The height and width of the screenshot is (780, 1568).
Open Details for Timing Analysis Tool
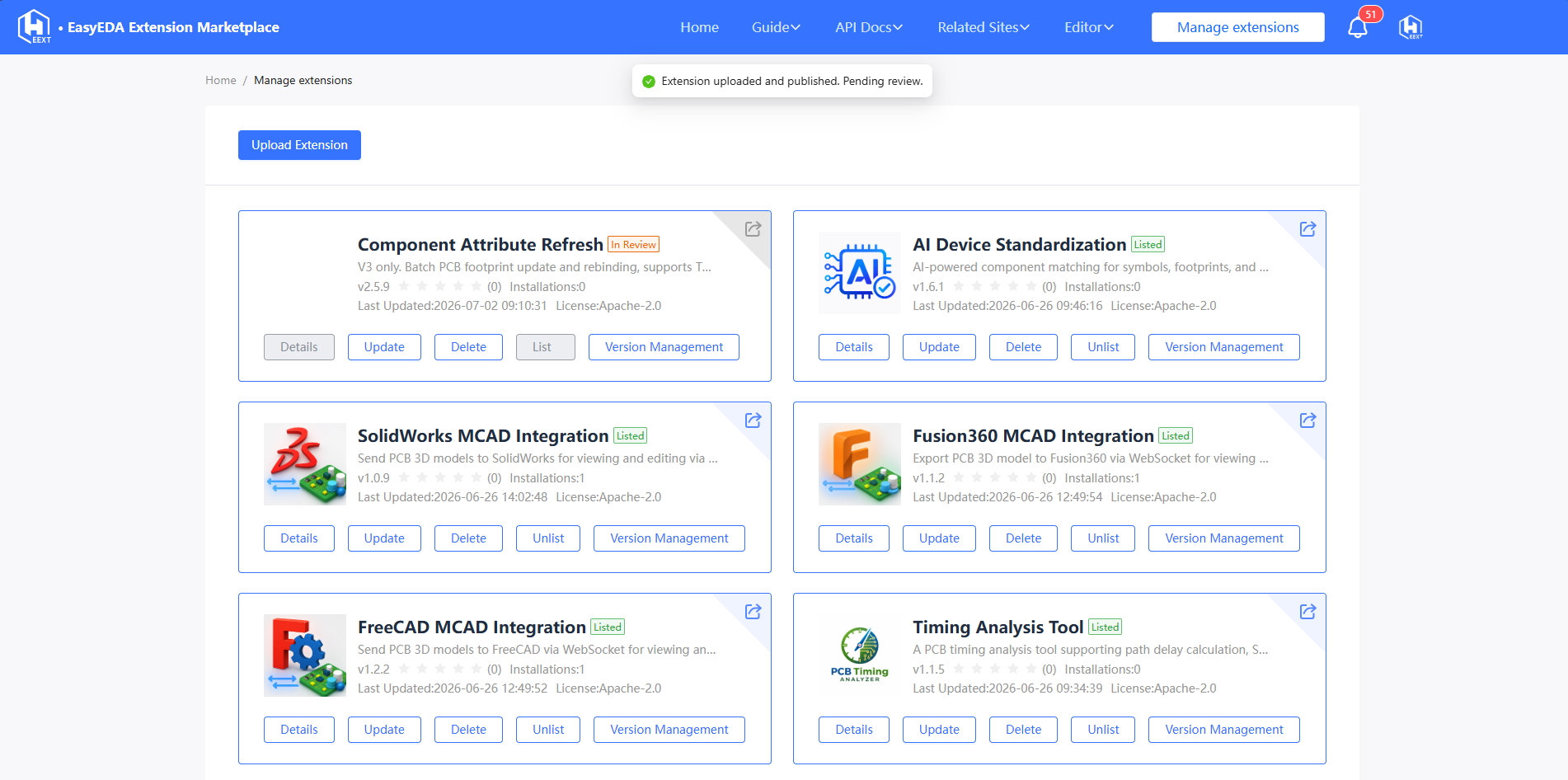point(854,730)
